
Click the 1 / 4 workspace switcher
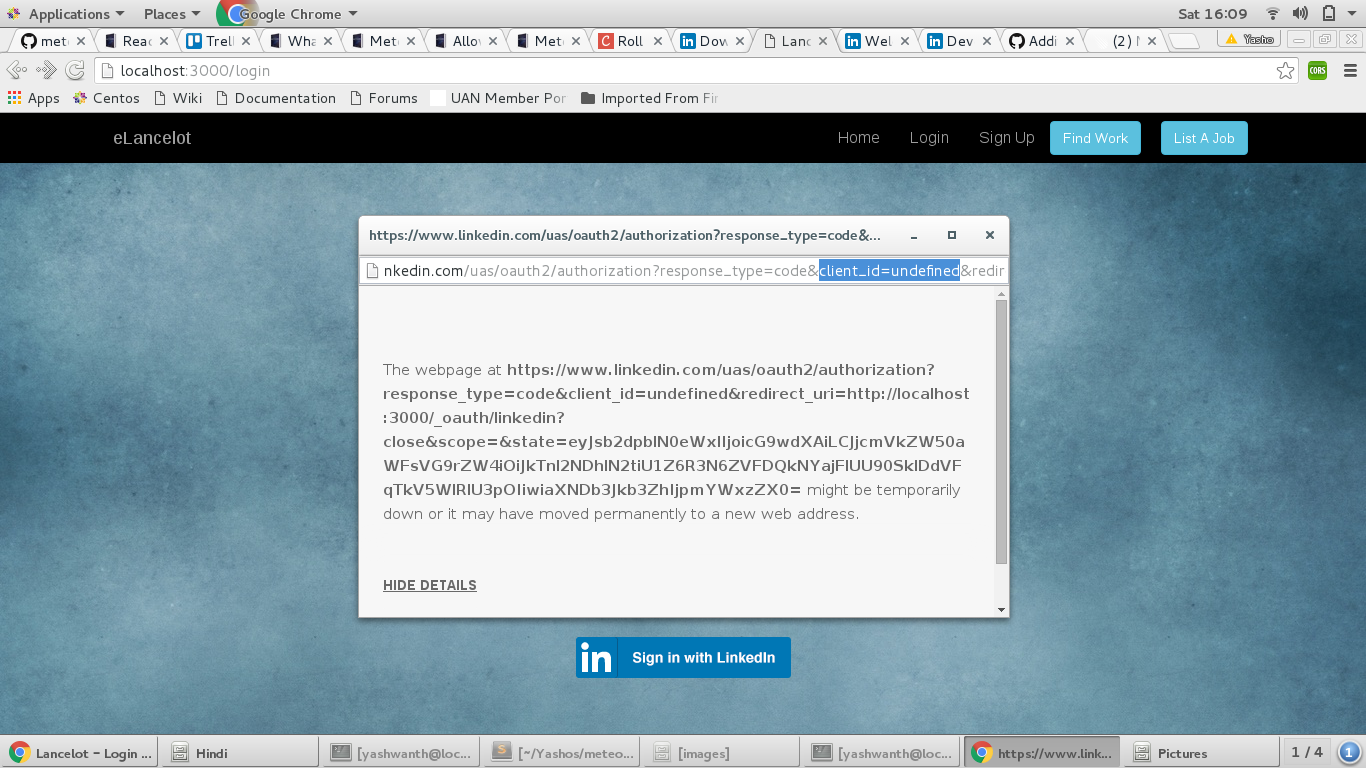[x=1306, y=752]
